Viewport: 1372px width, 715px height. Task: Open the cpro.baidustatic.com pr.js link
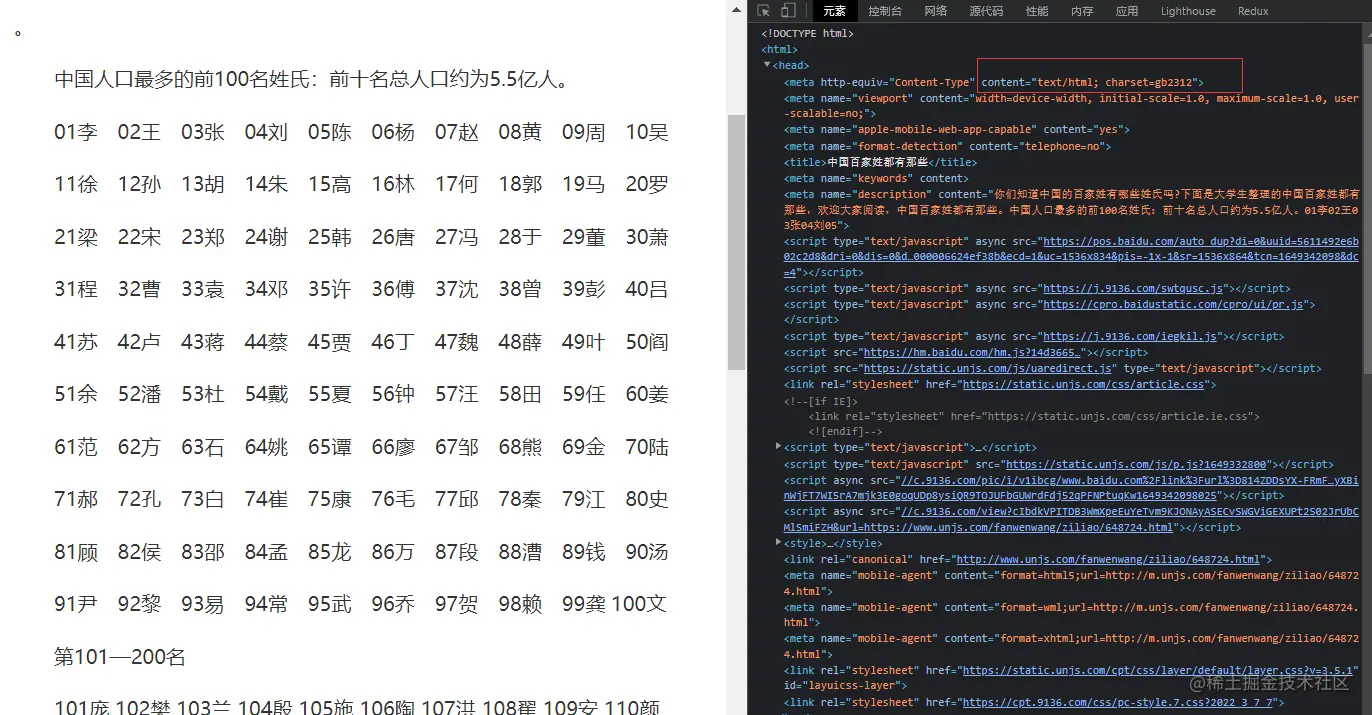(1174, 304)
